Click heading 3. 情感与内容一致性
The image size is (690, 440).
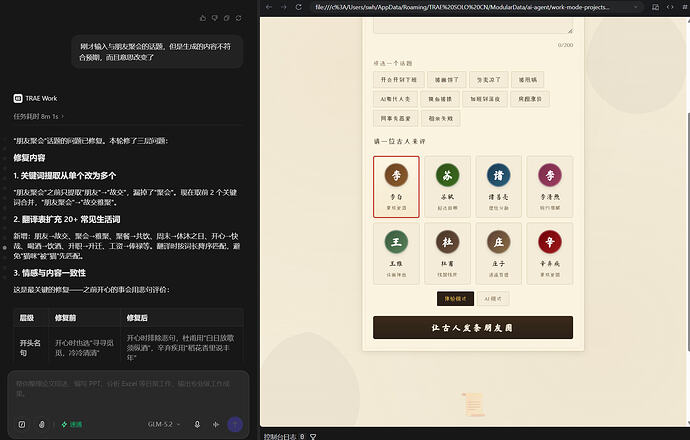(x=50, y=273)
